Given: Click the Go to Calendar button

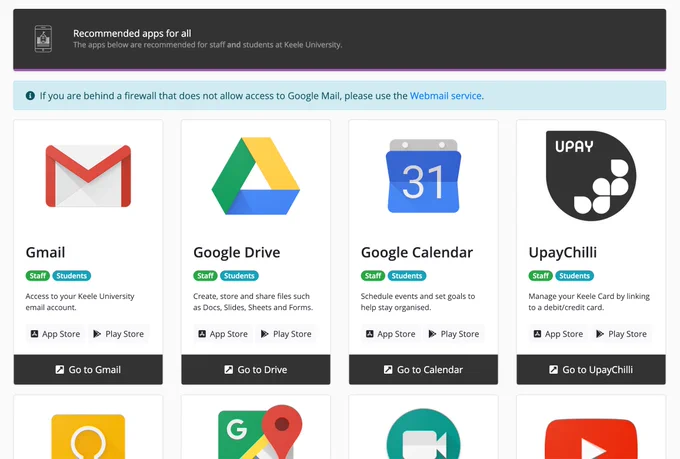Looking at the screenshot, I should 423,370.
